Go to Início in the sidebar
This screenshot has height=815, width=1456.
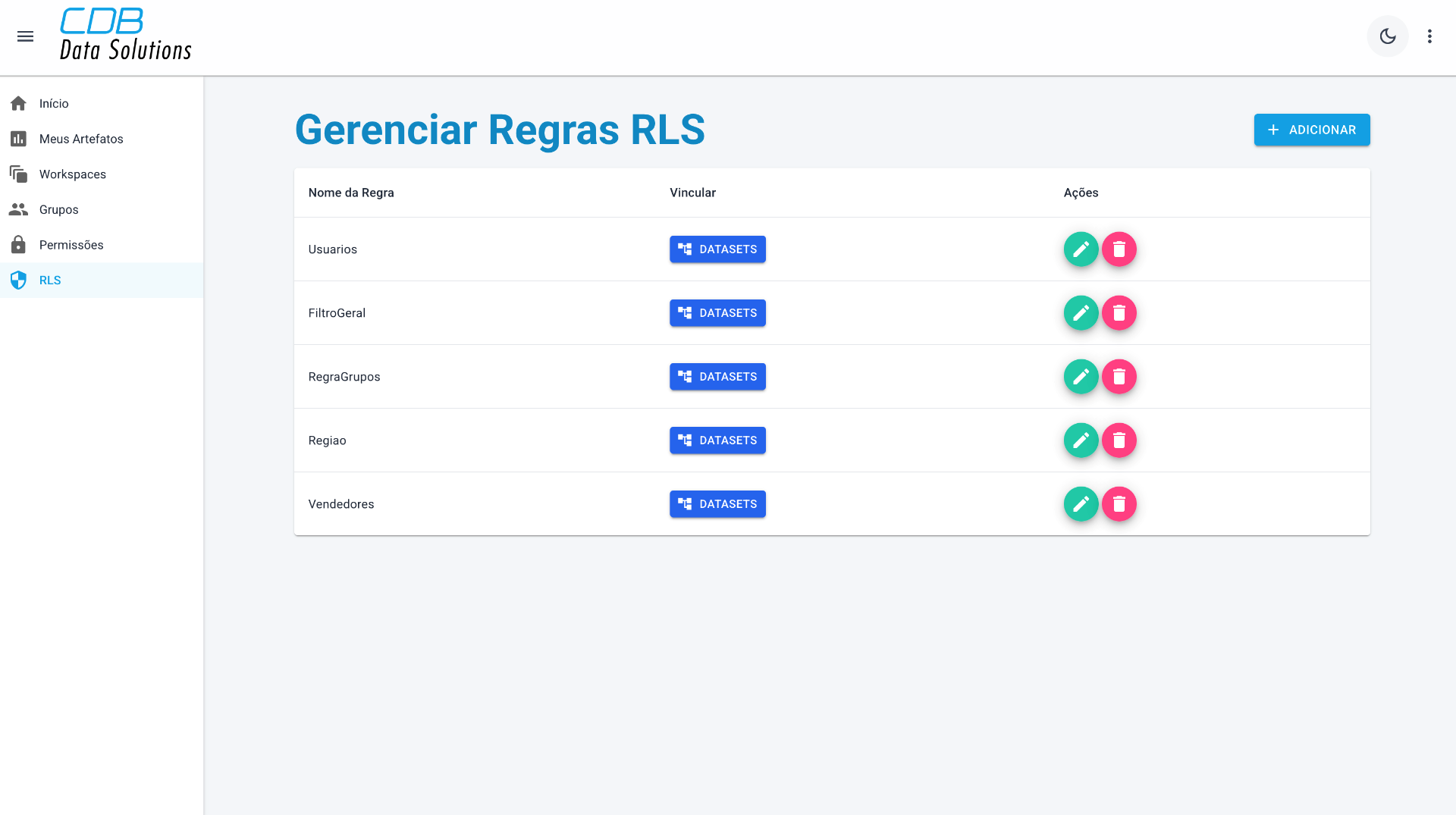[54, 103]
